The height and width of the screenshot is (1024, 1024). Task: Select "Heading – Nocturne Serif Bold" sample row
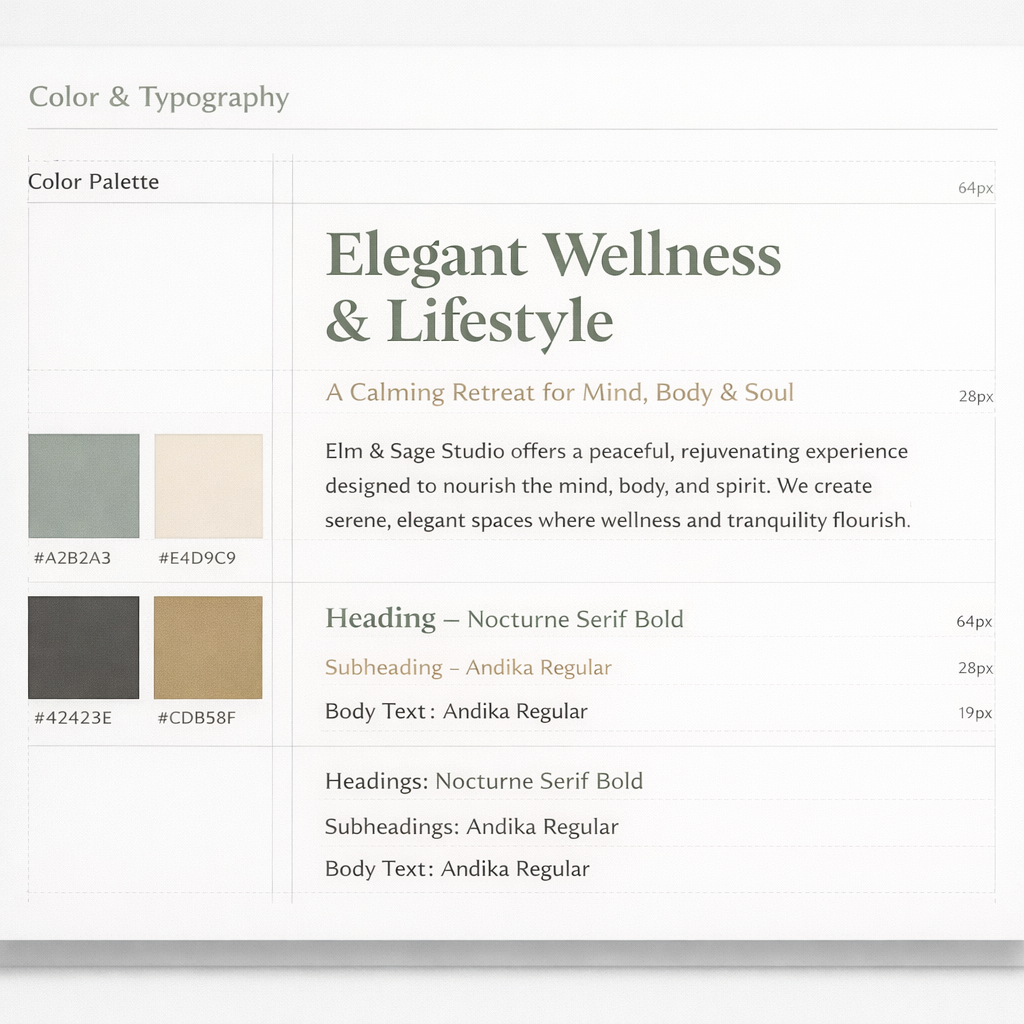pyautogui.click(x=504, y=620)
